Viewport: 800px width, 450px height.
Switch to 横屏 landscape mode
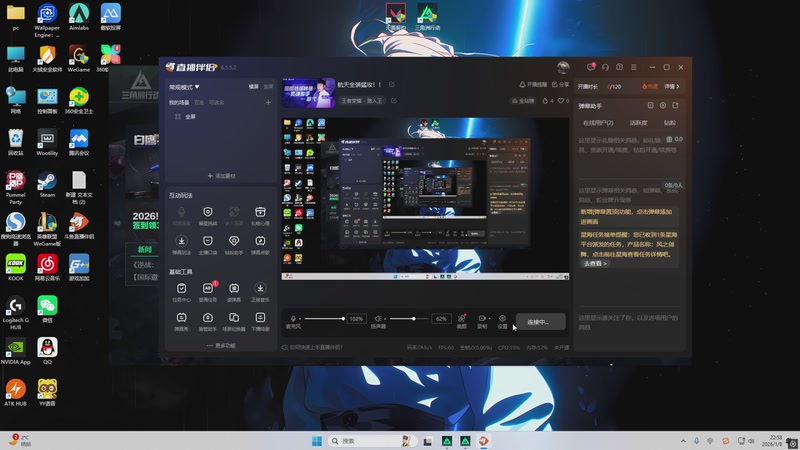[254, 87]
